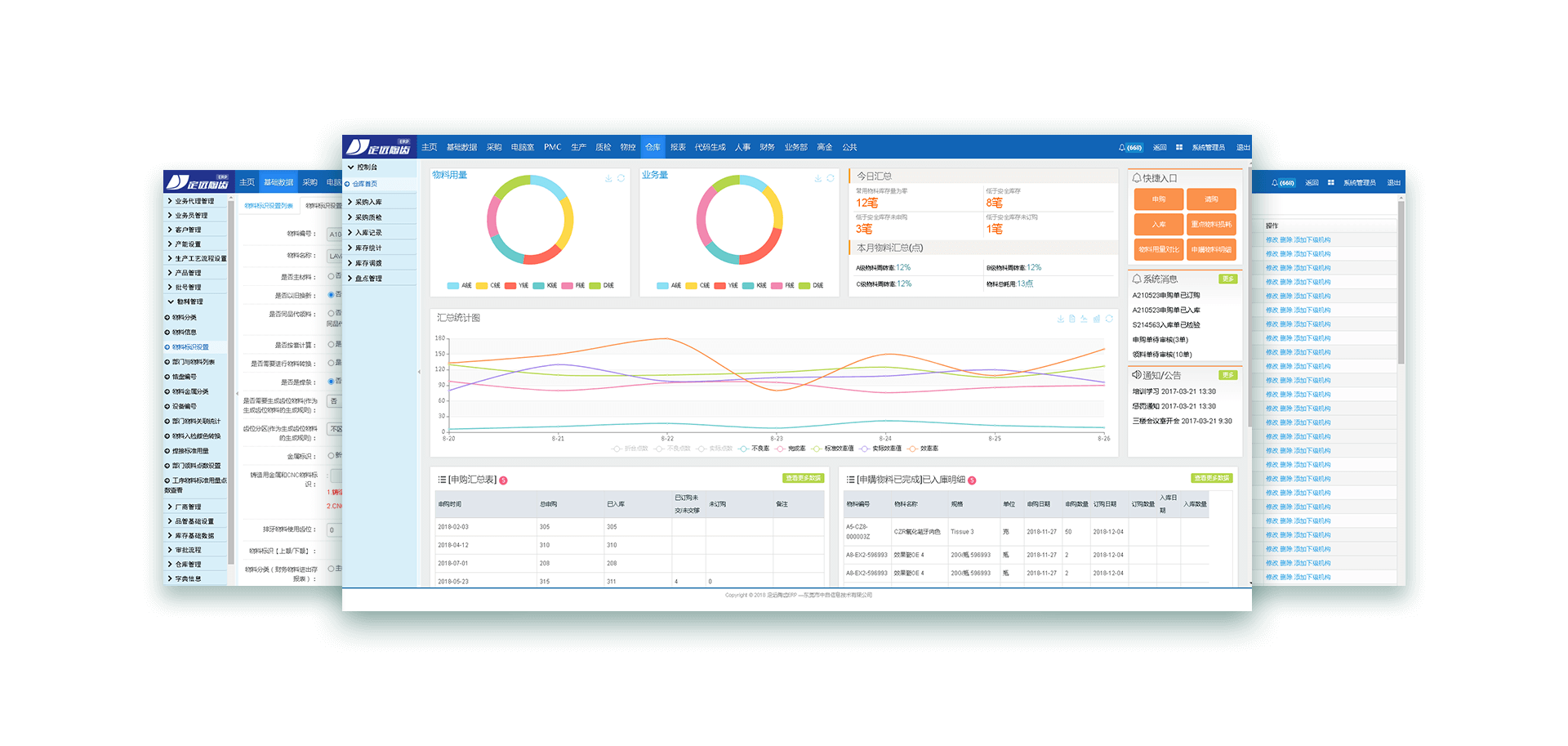Select the 是否是焊条 radio button

point(331,382)
